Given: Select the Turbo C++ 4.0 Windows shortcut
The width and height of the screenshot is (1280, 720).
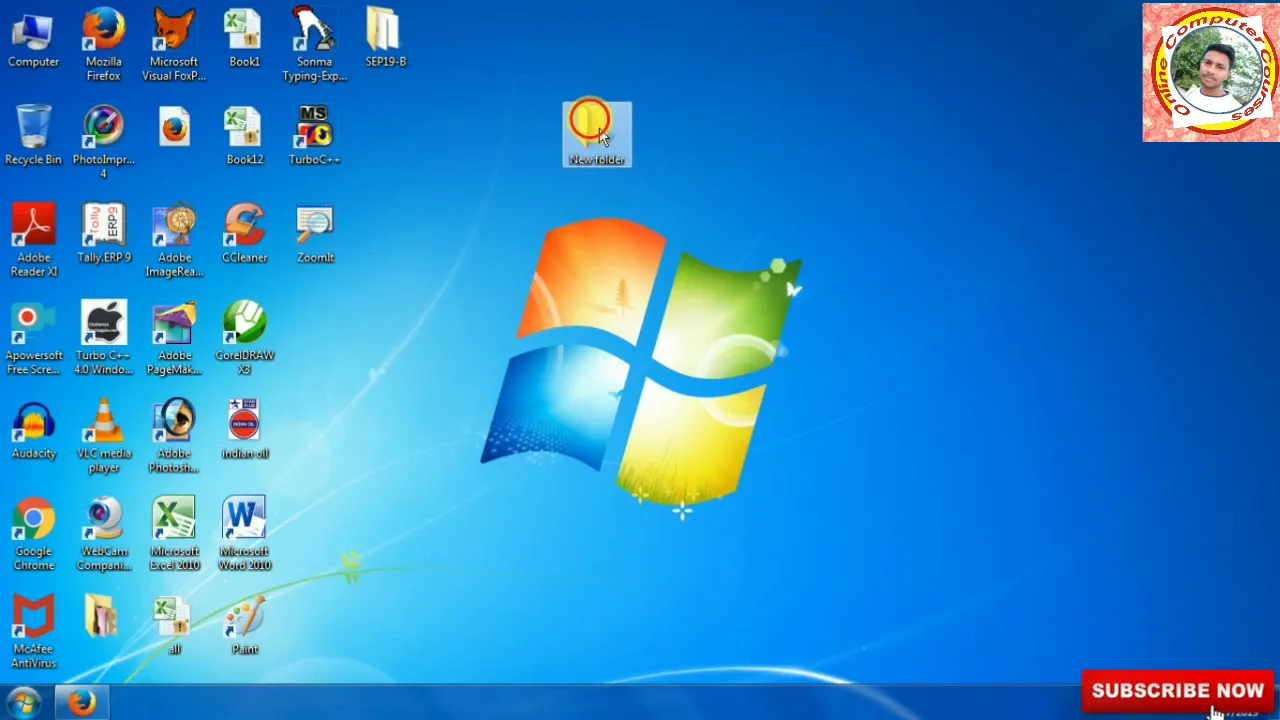Looking at the screenshot, I should click(103, 338).
